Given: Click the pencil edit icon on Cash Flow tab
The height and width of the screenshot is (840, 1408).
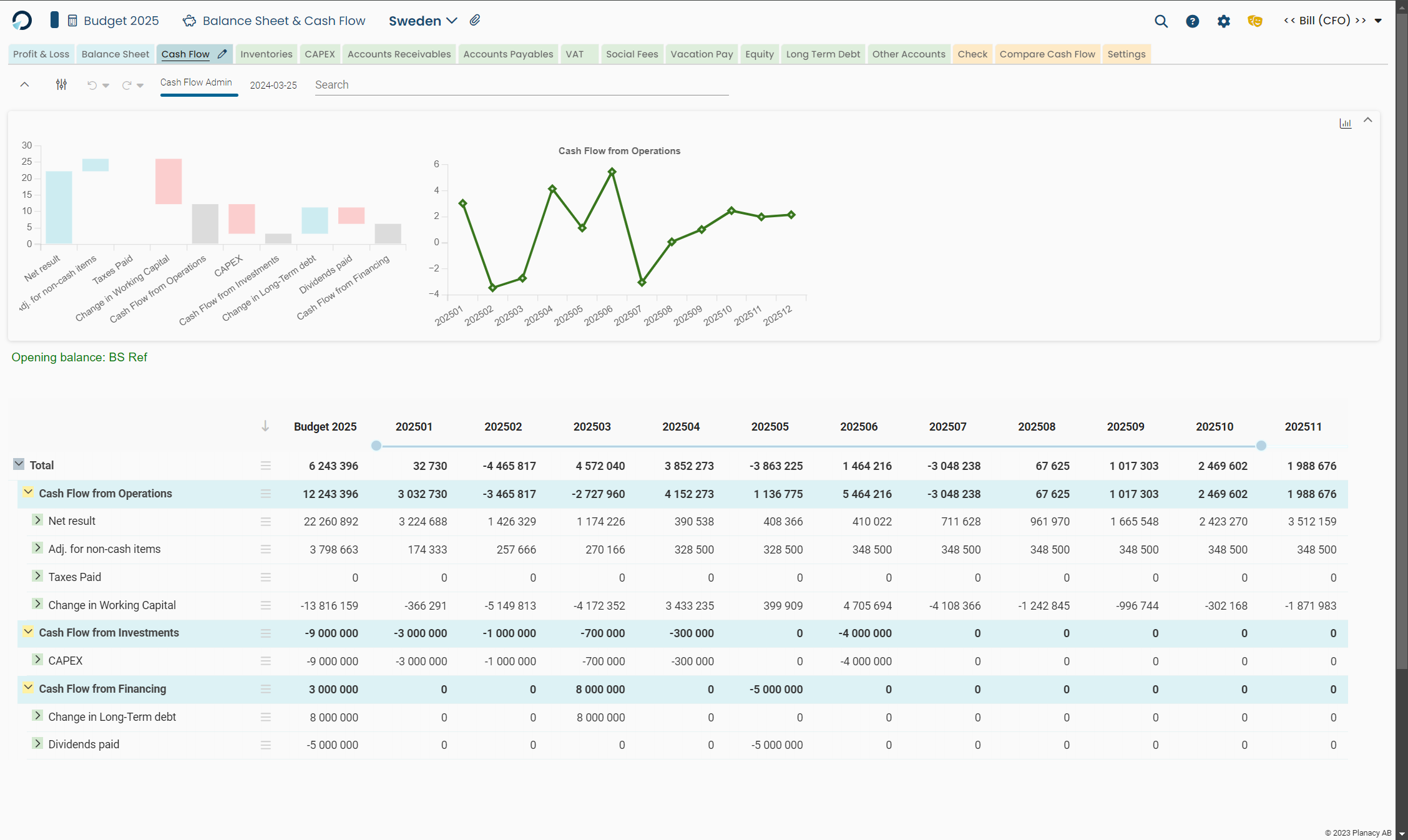Looking at the screenshot, I should (222, 54).
